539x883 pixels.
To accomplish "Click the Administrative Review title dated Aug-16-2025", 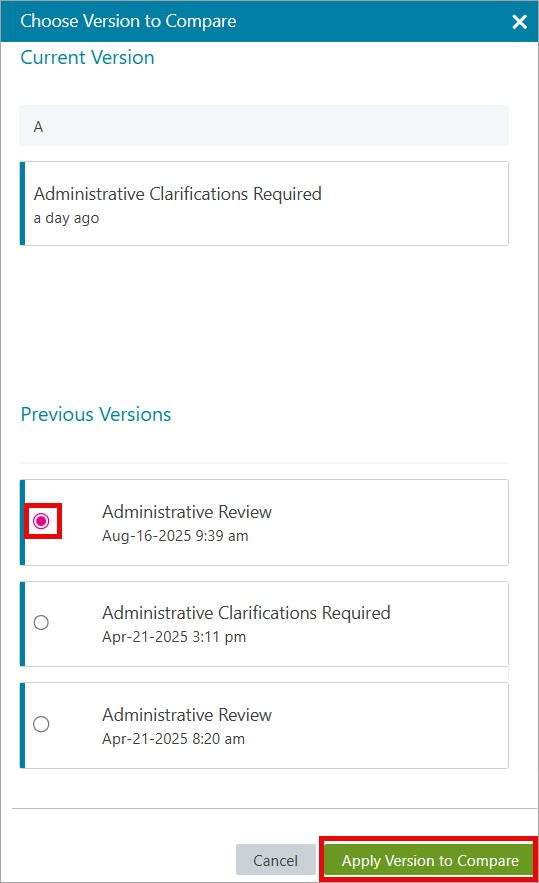I will (x=187, y=512).
